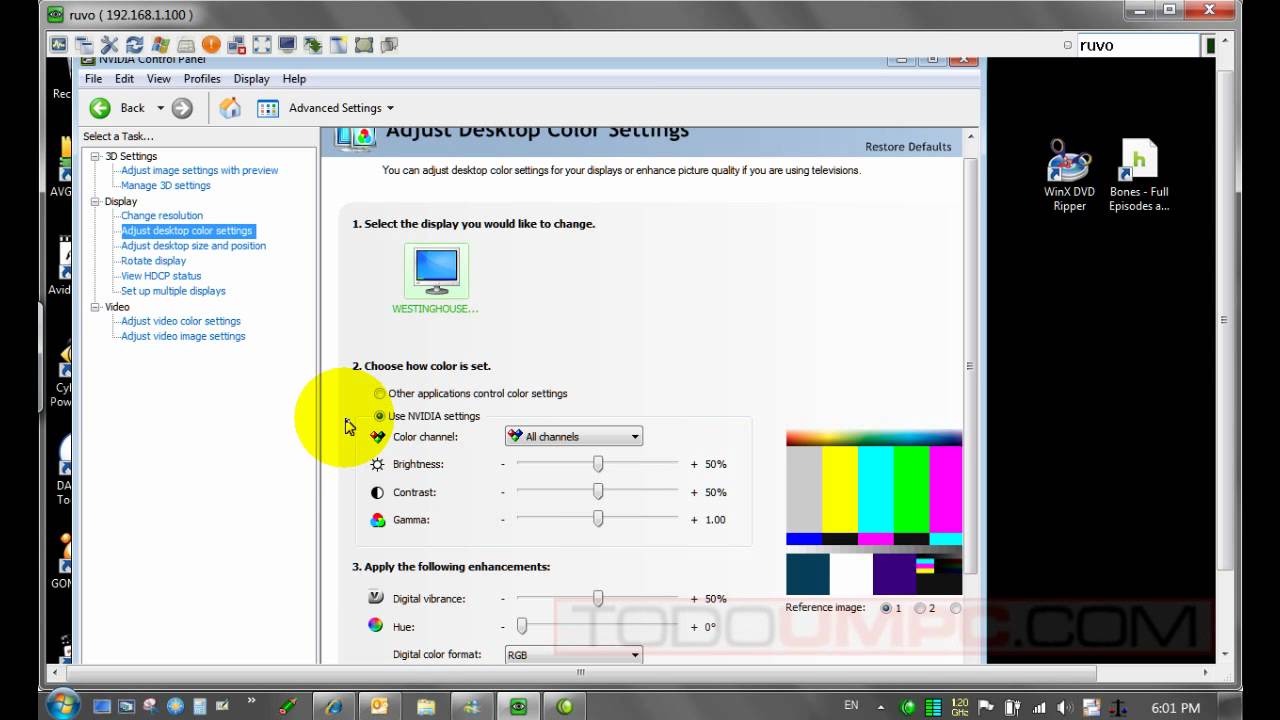
Task: Open Rotate display page
Action: pos(154,261)
